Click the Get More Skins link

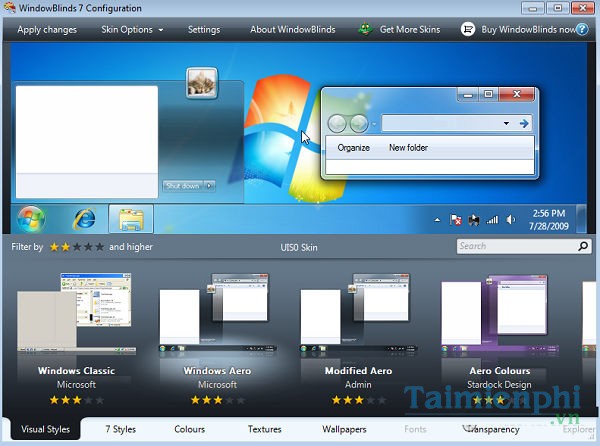(410, 29)
